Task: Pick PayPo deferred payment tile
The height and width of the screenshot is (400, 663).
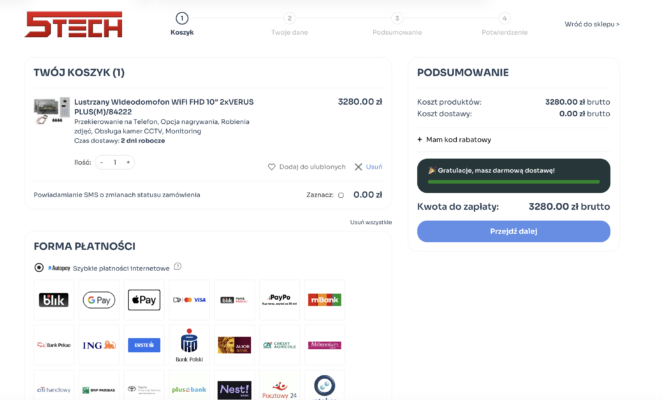Action: (279, 300)
